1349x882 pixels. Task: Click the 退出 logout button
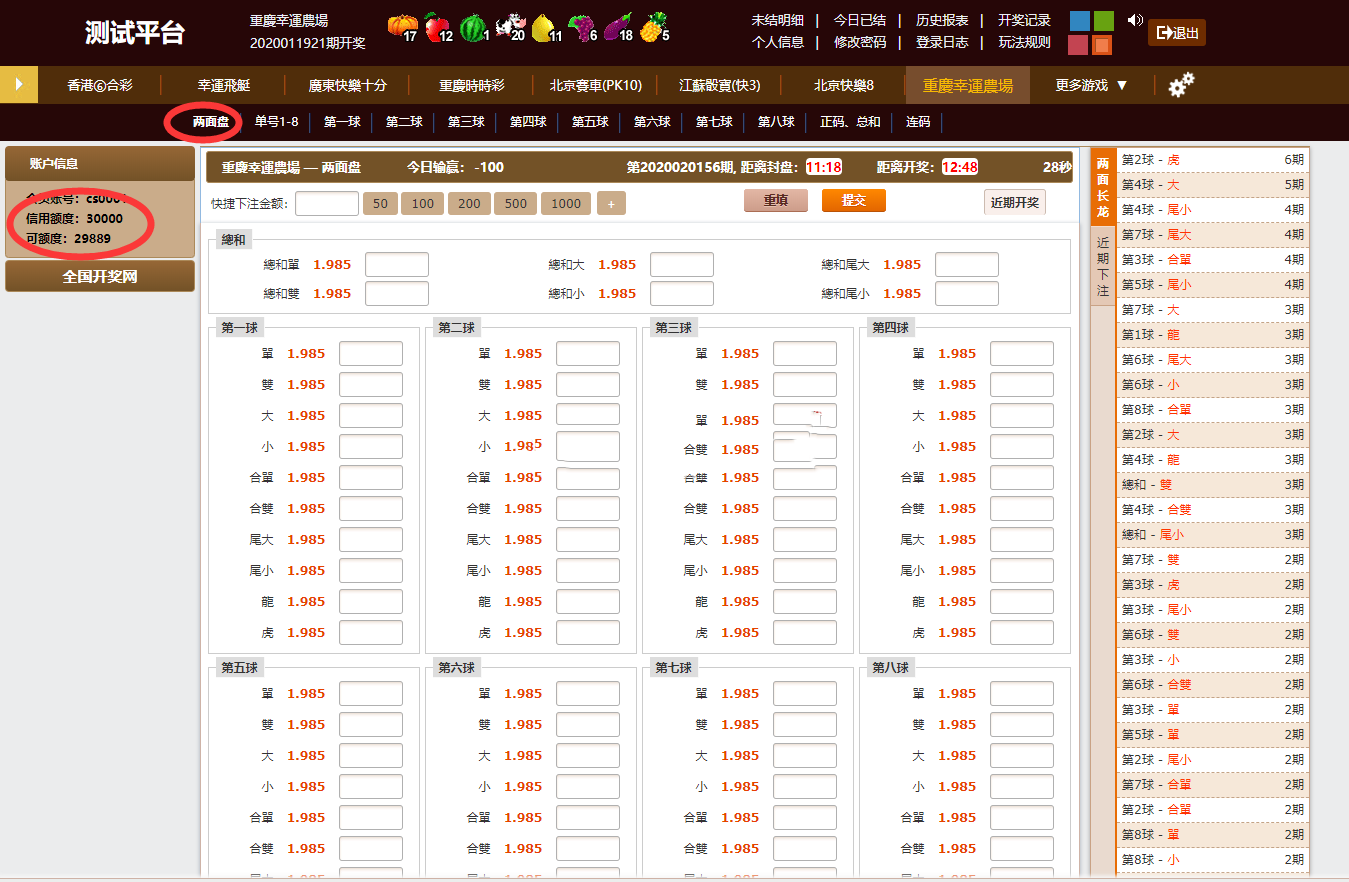(x=1176, y=33)
